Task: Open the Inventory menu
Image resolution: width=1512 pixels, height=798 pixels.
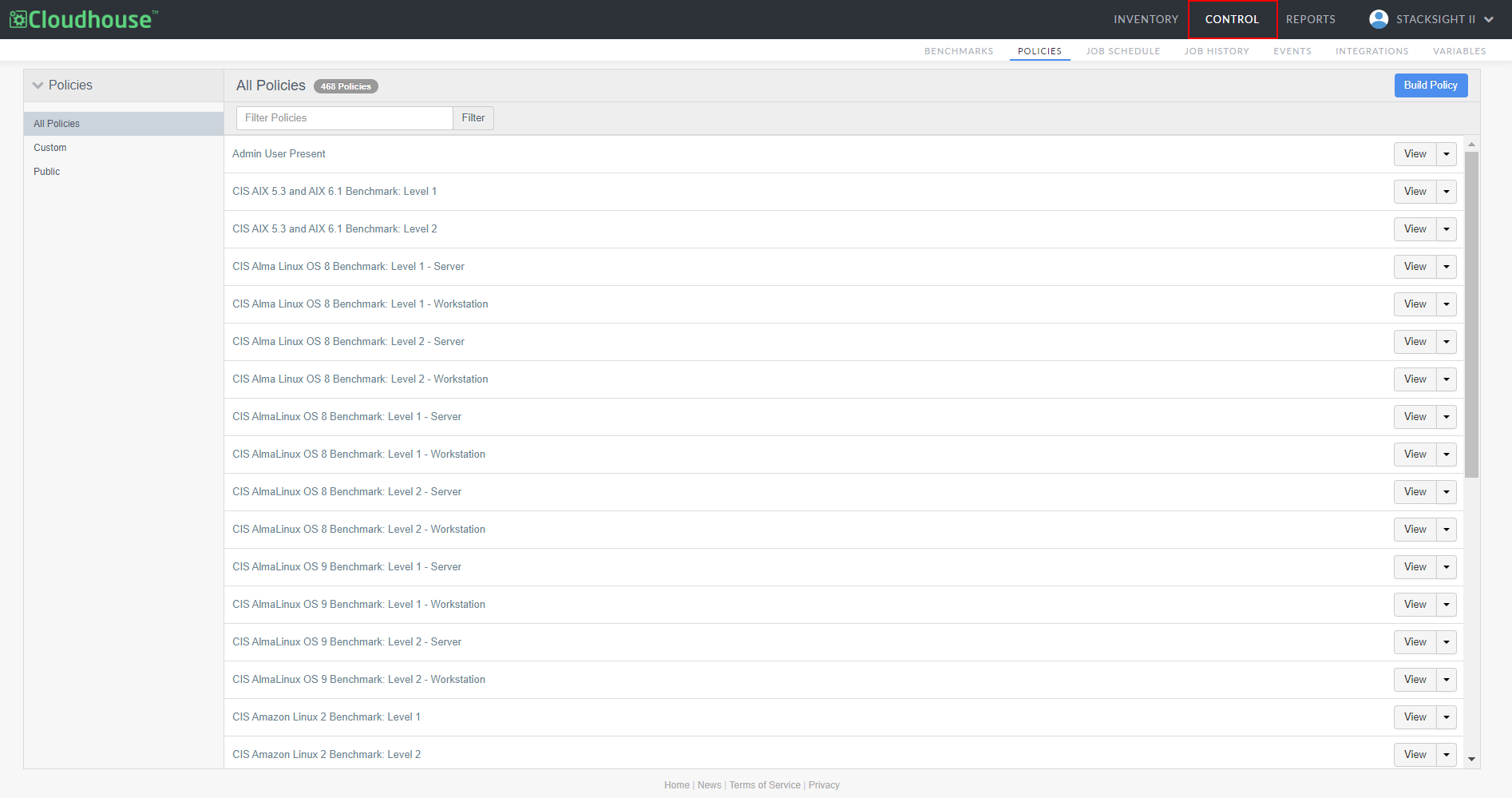Action: 1146,19
